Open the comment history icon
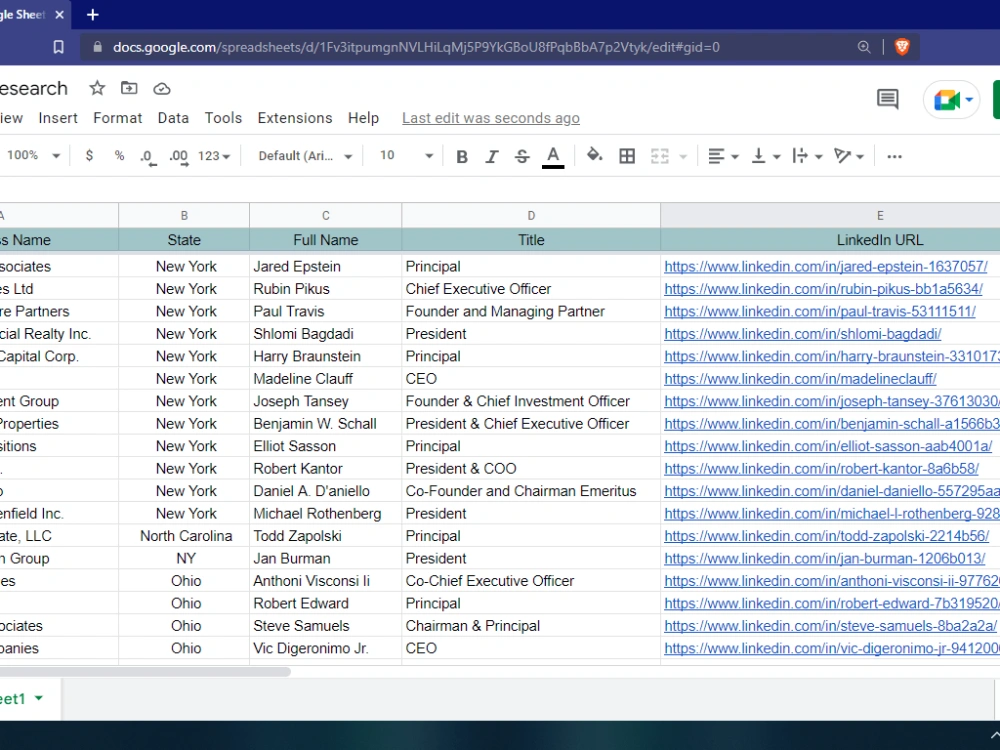This screenshot has height=750, width=1000. [888, 99]
